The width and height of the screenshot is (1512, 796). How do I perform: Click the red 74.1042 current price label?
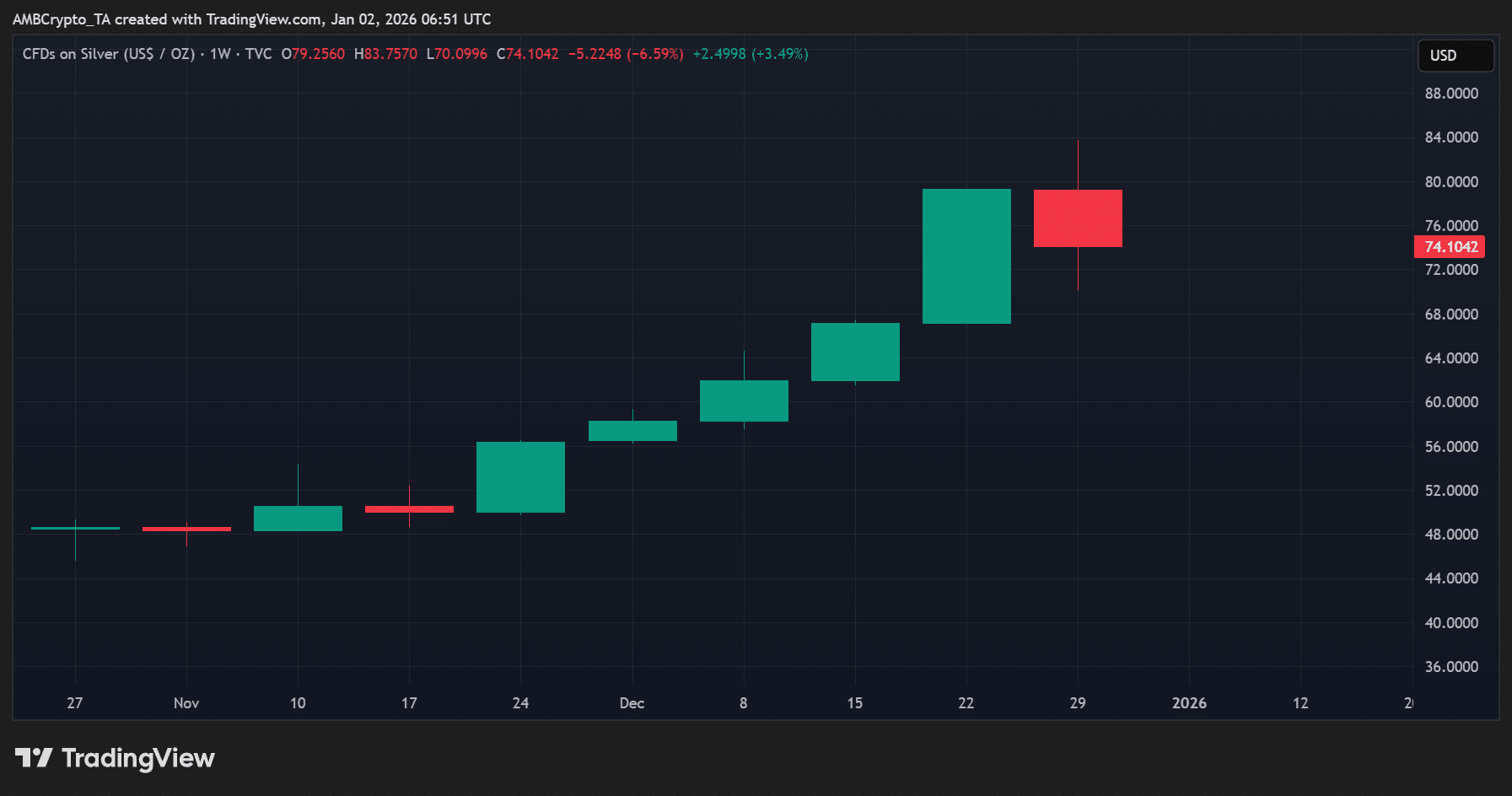[x=1450, y=247]
